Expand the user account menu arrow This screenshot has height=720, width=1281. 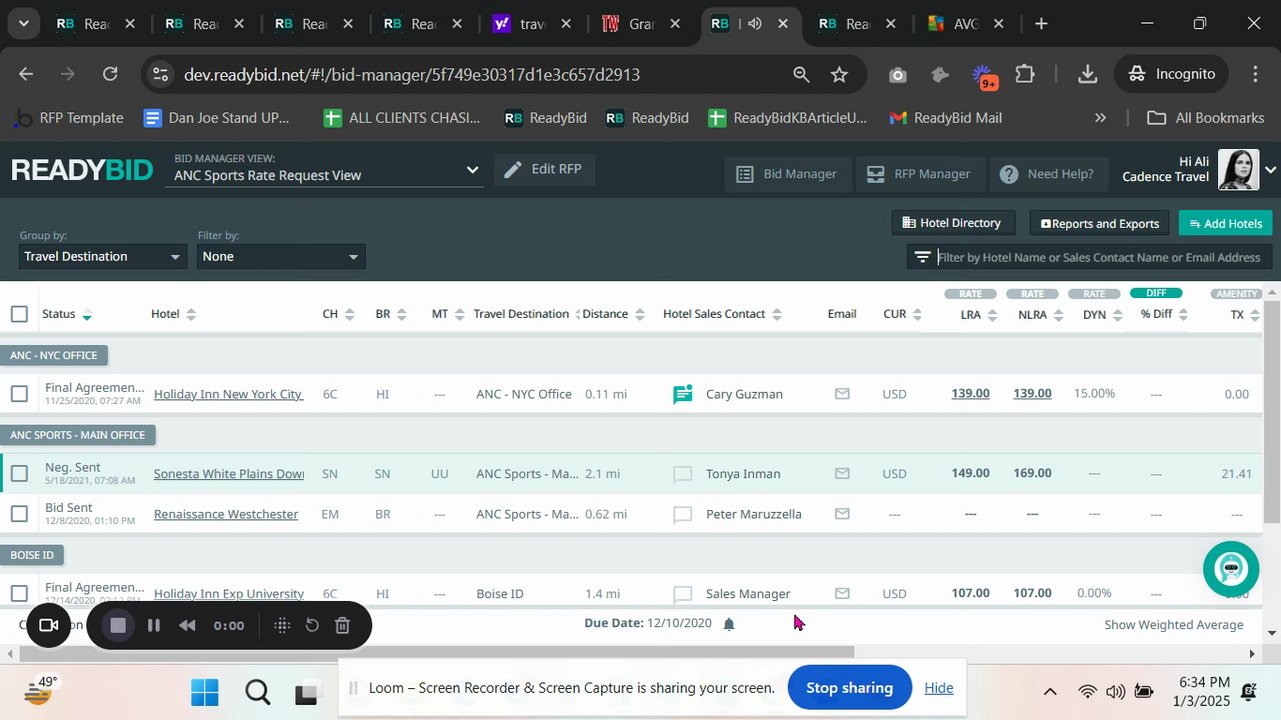(1270, 170)
